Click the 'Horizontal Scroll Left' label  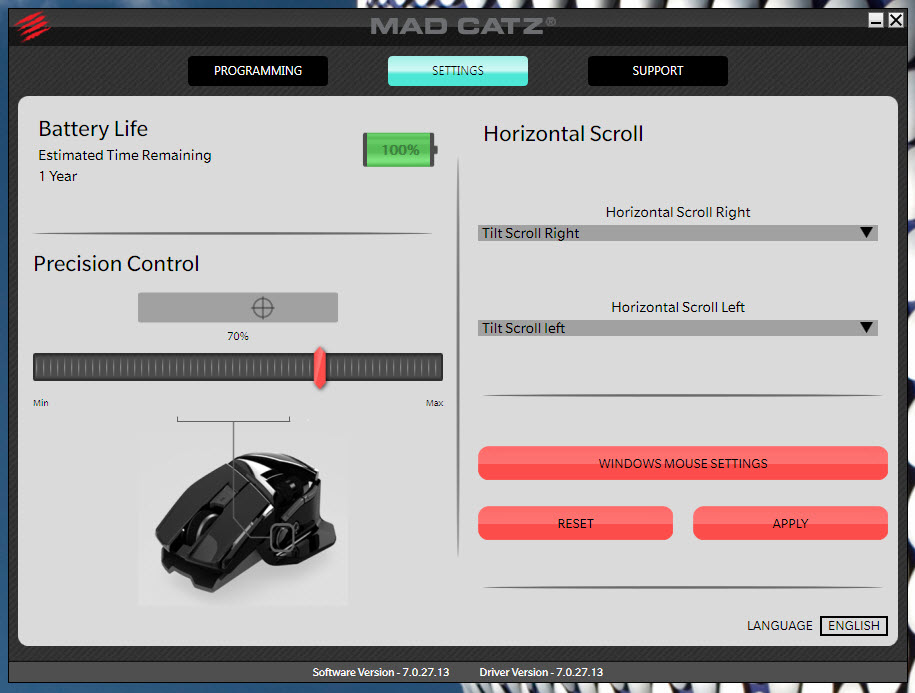coord(678,307)
